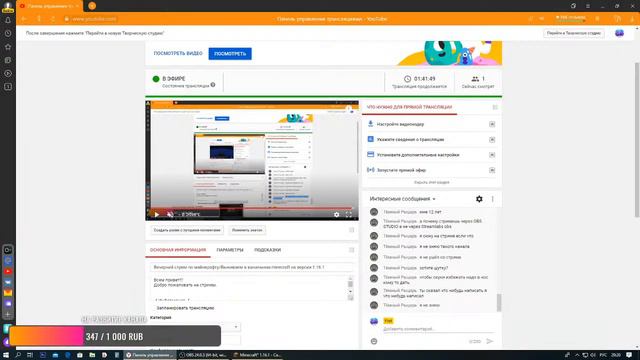Viewport: 640px width, 360px height.
Task: Open browser hamburger menu in title bar
Action: [x=588, y=6]
